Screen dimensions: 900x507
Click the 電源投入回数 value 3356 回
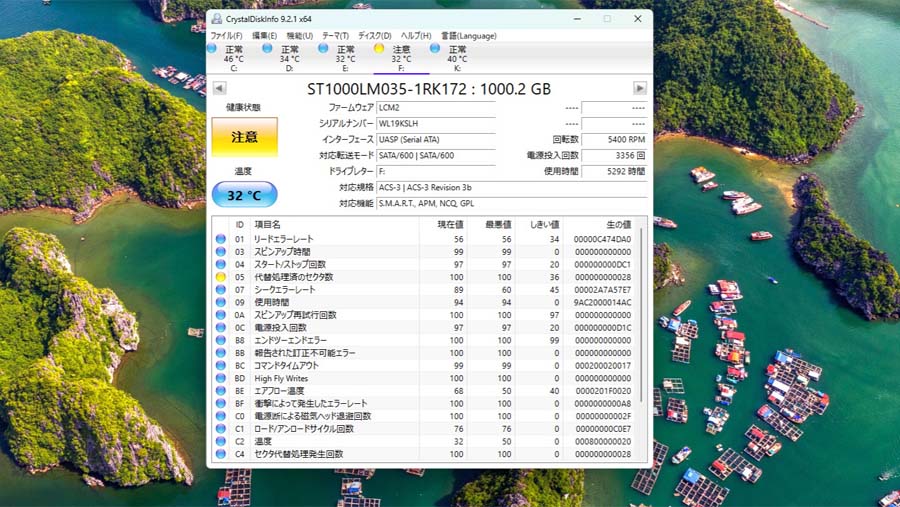(x=614, y=156)
